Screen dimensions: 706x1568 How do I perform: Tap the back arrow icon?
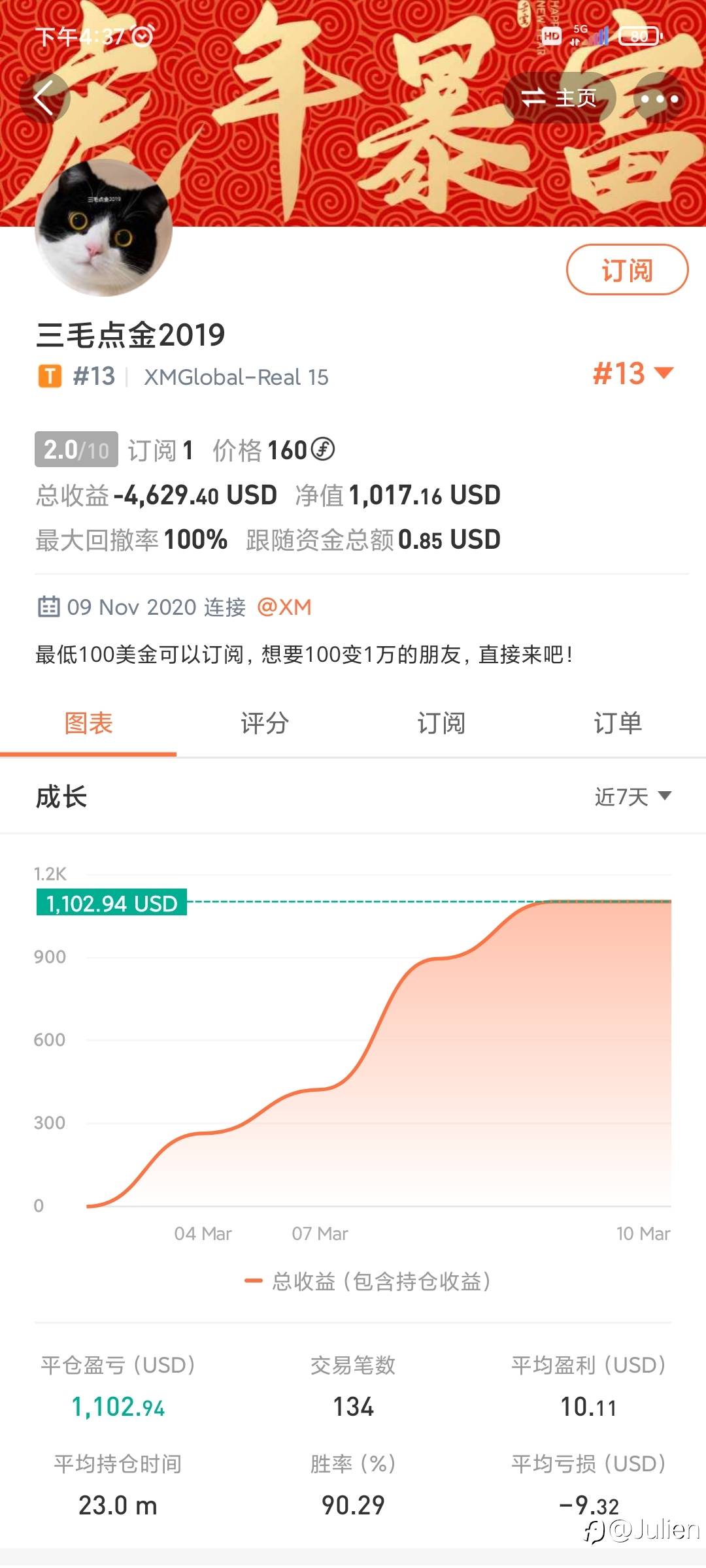click(44, 99)
